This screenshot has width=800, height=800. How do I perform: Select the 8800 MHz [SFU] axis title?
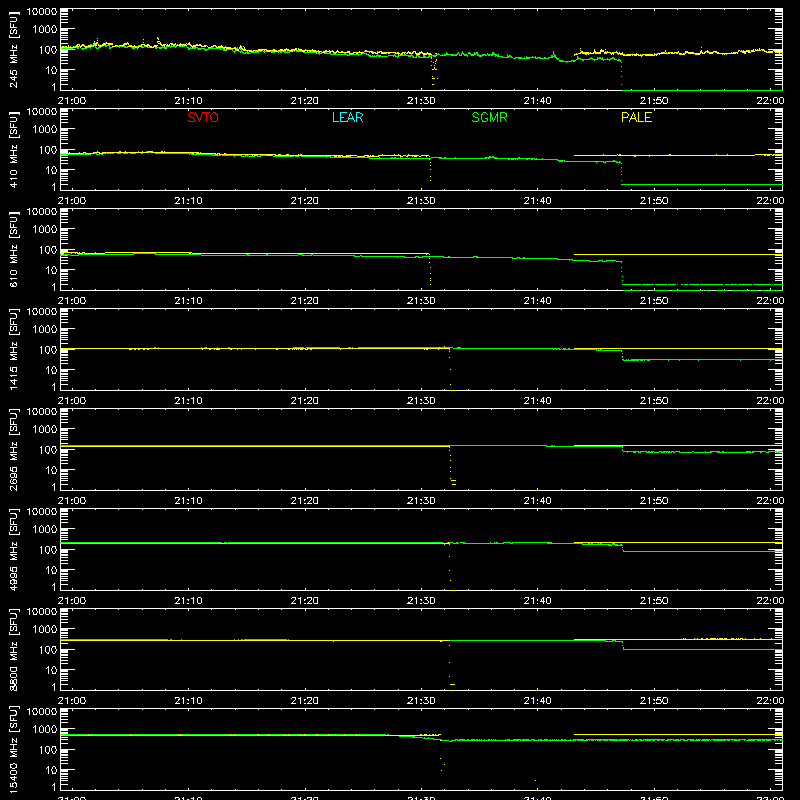coord(13,650)
